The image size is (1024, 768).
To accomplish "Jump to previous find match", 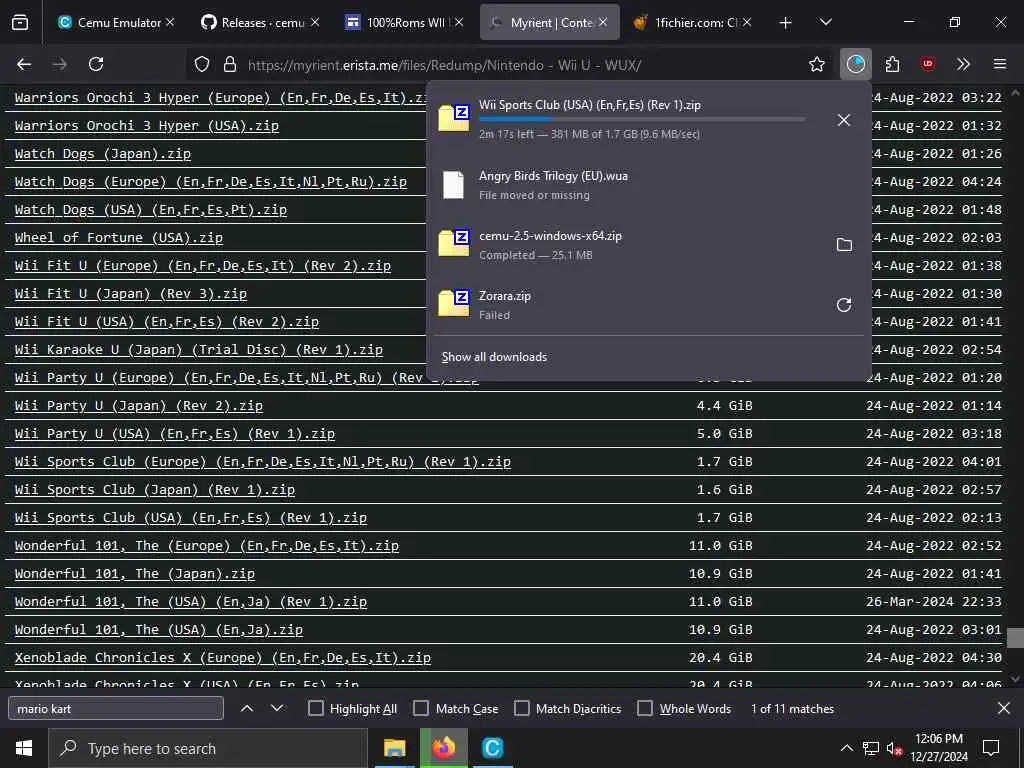I will click(x=247, y=708).
